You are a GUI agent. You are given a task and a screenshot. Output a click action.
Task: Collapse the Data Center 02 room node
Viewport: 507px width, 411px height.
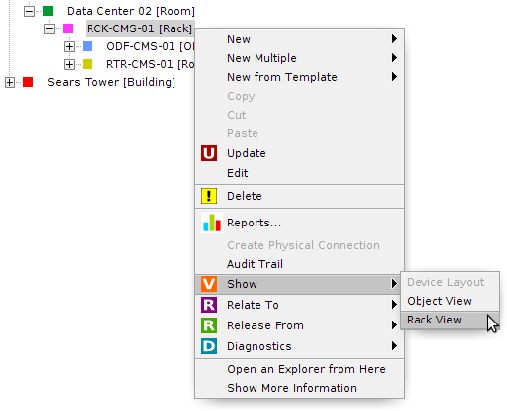coord(29,11)
